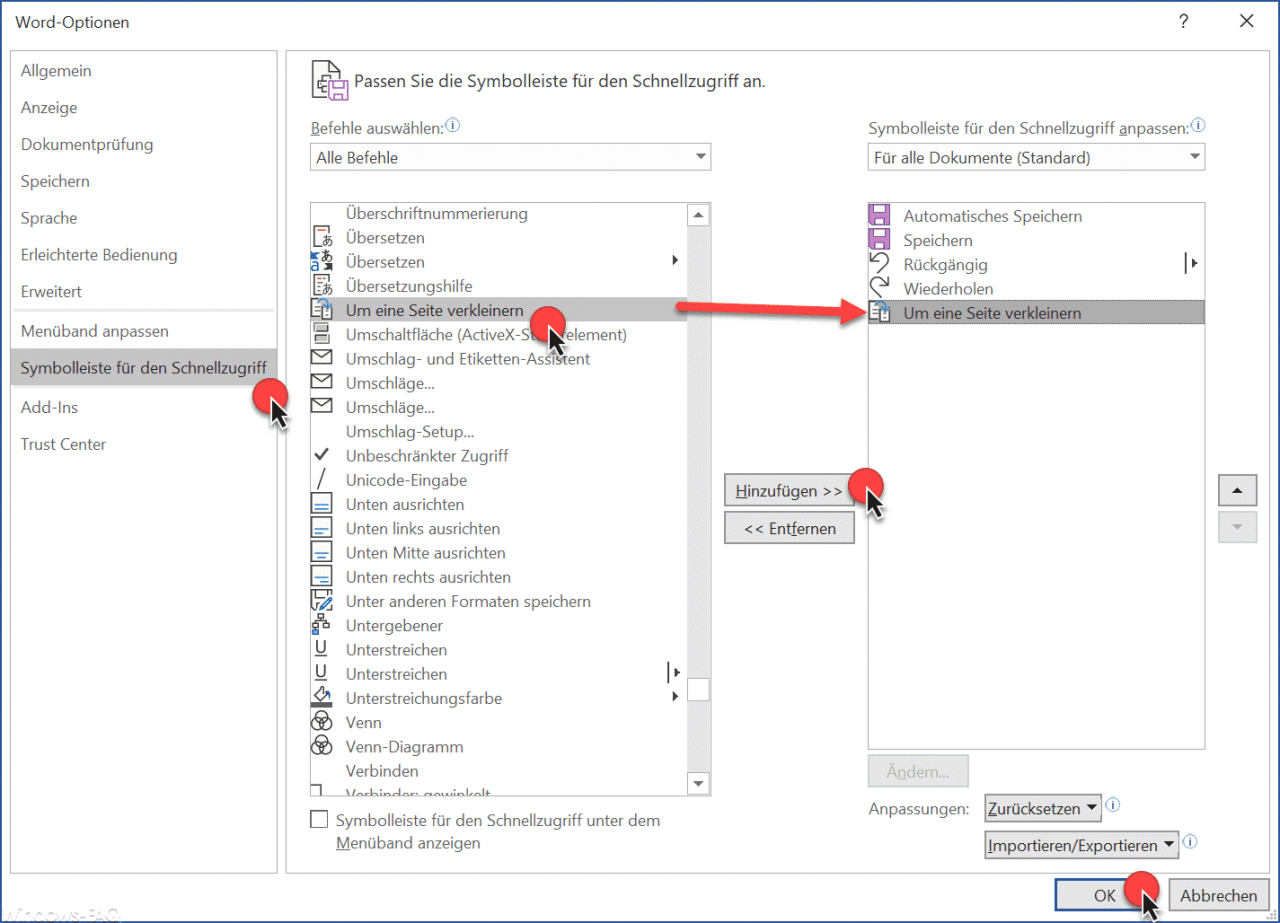Click the info icon next to Importieren/Exportieren
This screenshot has width=1280, height=923.
tap(1190, 842)
